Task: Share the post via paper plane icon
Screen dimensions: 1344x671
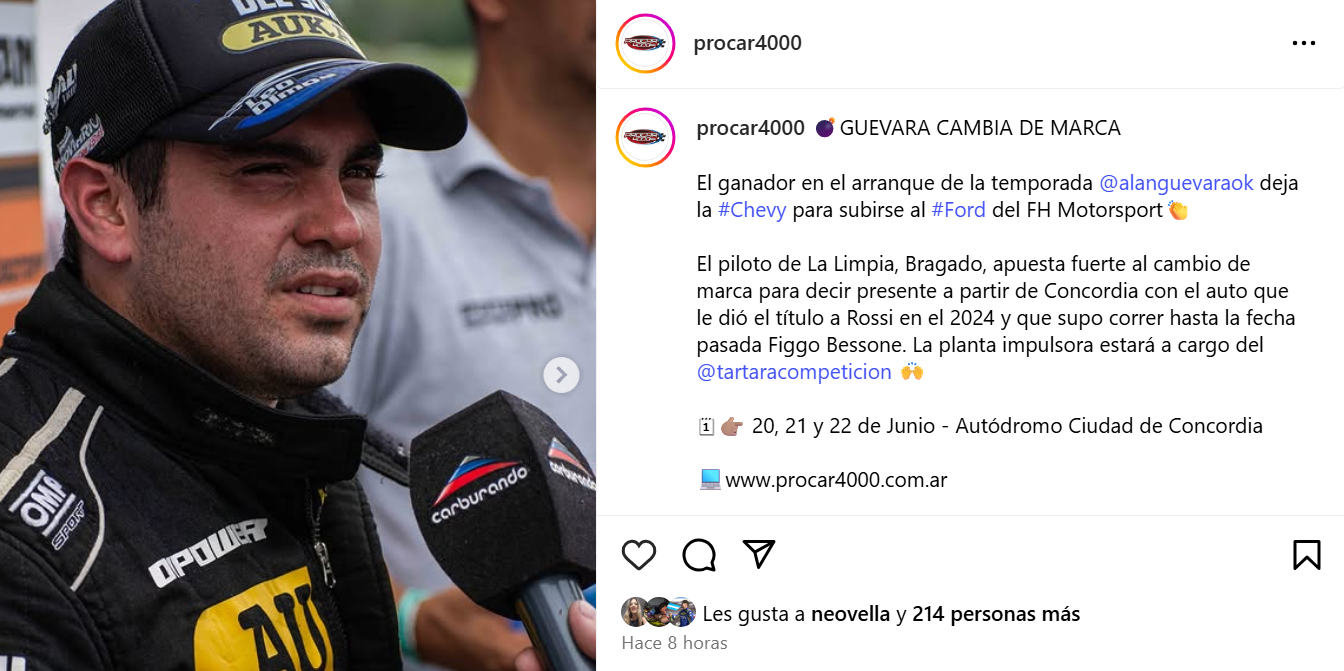Action: click(x=759, y=554)
